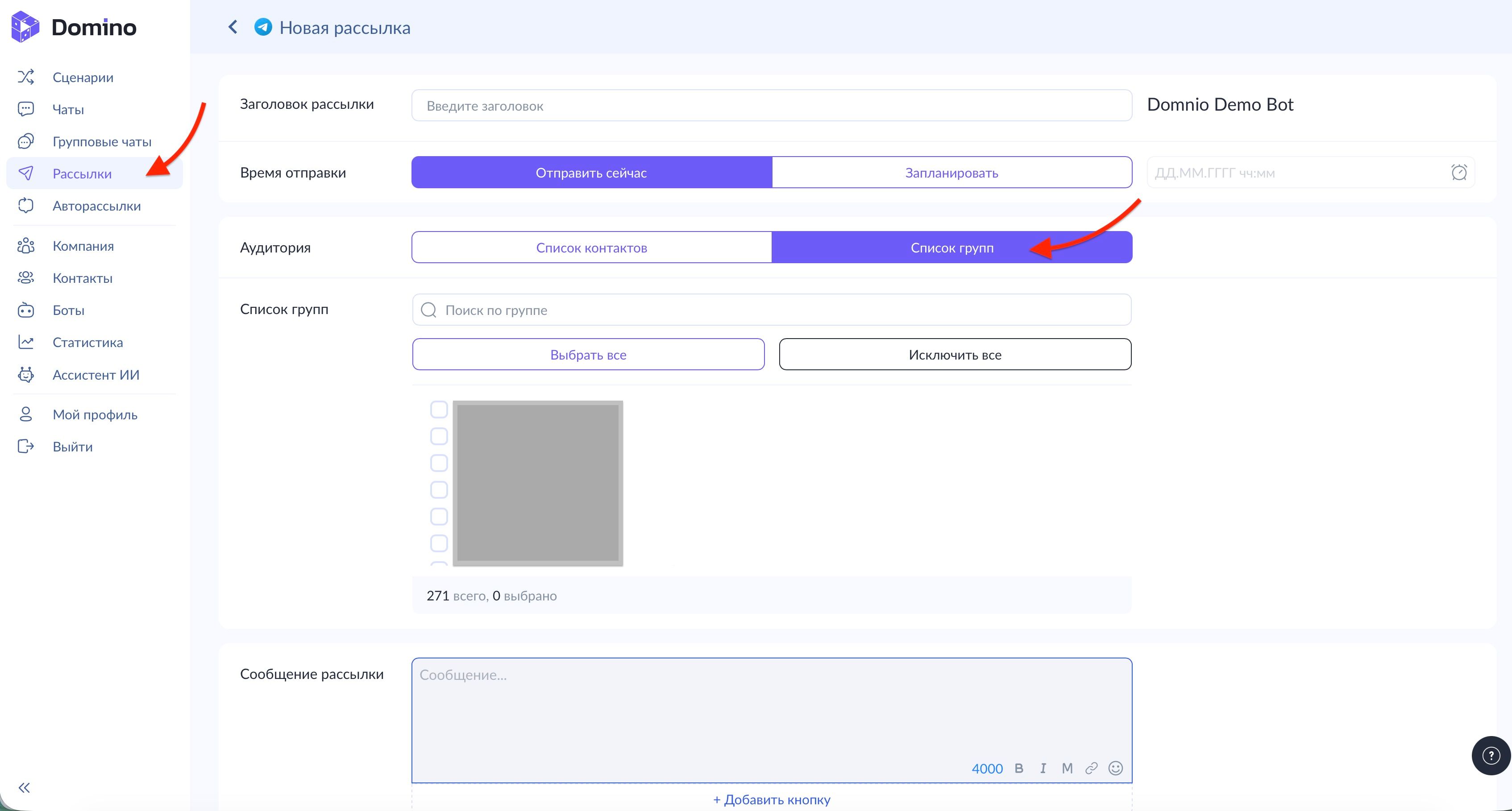Click the Ассистент ИИ icon
Viewport: 1512px width, 811px height.
pyautogui.click(x=26, y=374)
